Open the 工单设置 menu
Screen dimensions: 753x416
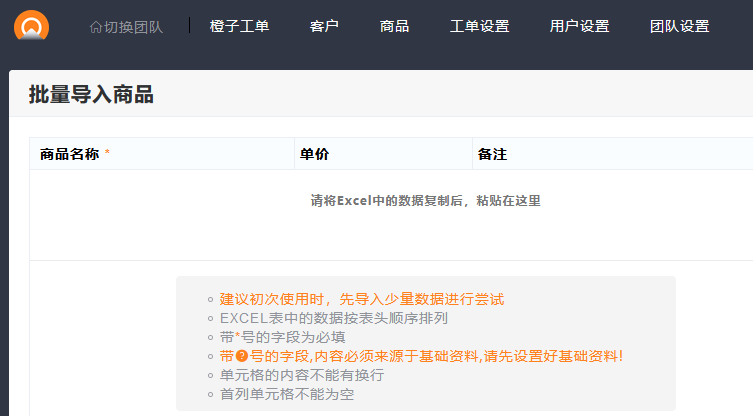tap(479, 27)
